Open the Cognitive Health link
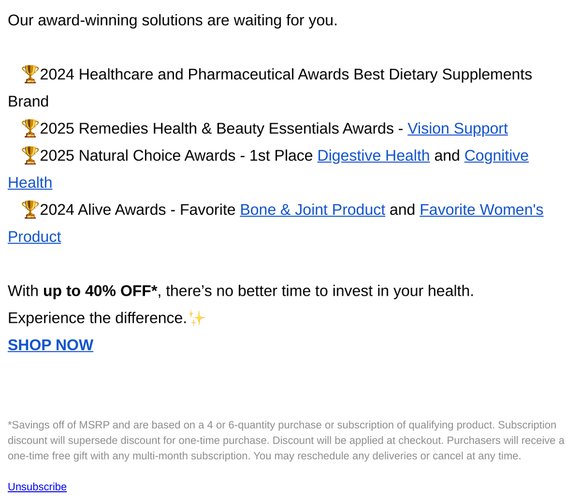The image size is (580, 504). click(x=496, y=156)
